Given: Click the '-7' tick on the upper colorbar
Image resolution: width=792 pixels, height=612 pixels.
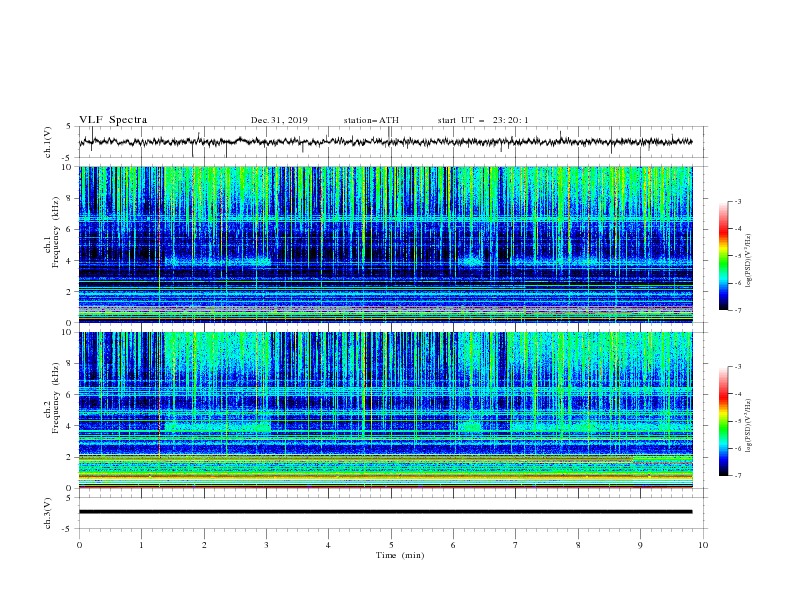Looking at the screenshot, I should pos(737,311).
